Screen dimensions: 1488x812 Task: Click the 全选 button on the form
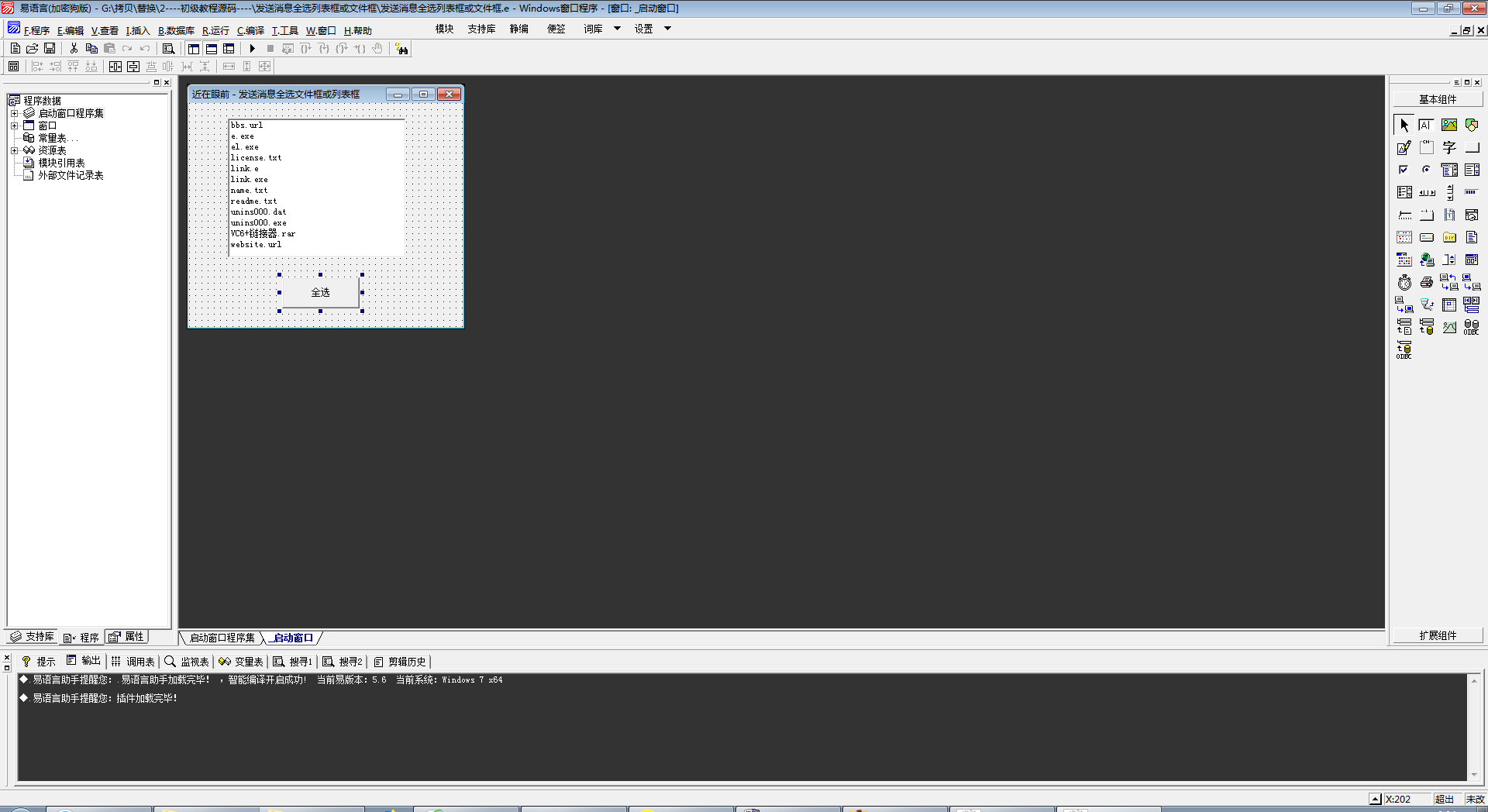[x=320, y=292]
